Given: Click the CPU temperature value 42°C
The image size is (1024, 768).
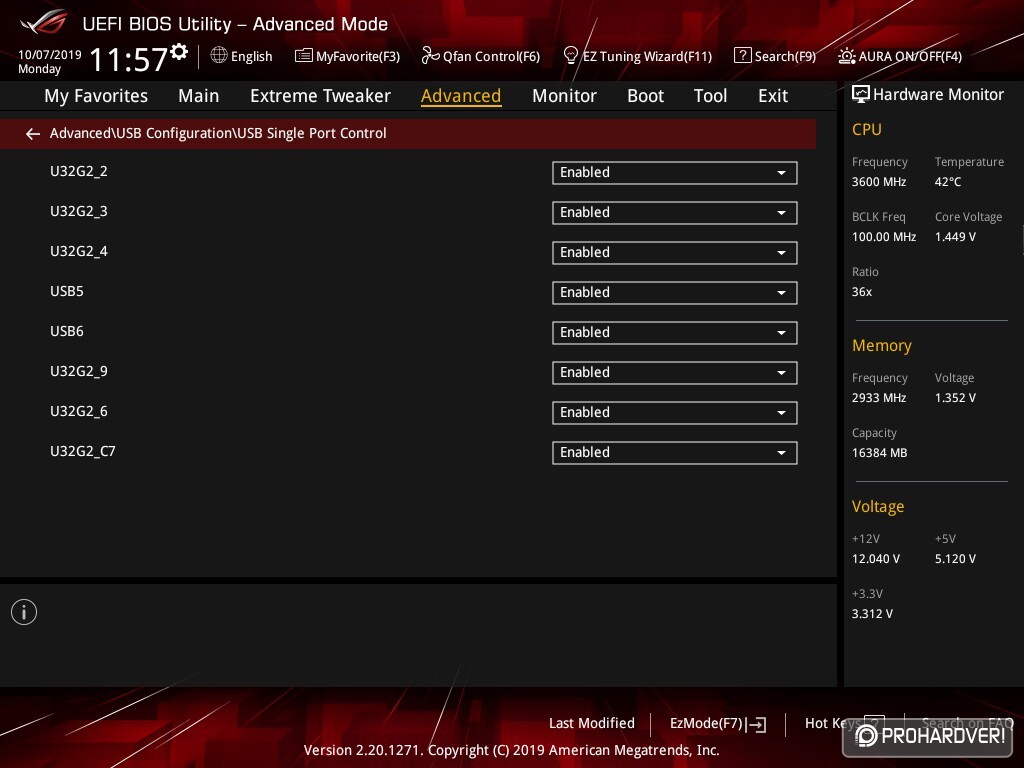Looking at the screenshot, I should [x=948, y=182].
